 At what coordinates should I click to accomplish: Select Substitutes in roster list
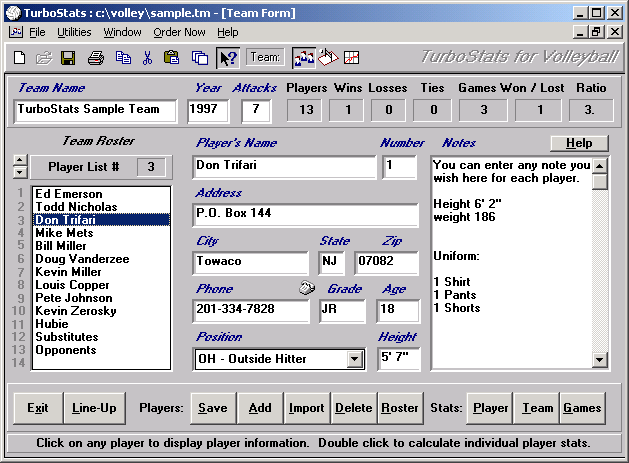[x=101, y=337]
